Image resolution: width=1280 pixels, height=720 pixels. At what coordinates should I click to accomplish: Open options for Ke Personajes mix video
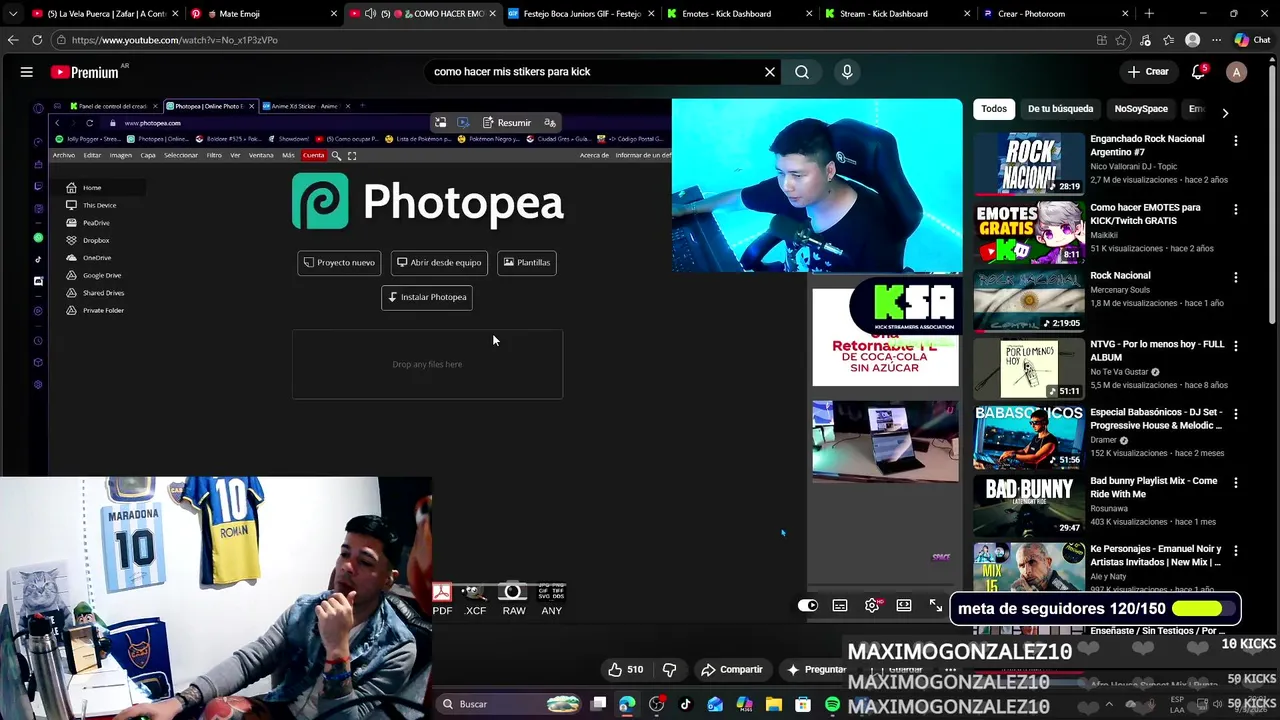(x=1236, y=551)
